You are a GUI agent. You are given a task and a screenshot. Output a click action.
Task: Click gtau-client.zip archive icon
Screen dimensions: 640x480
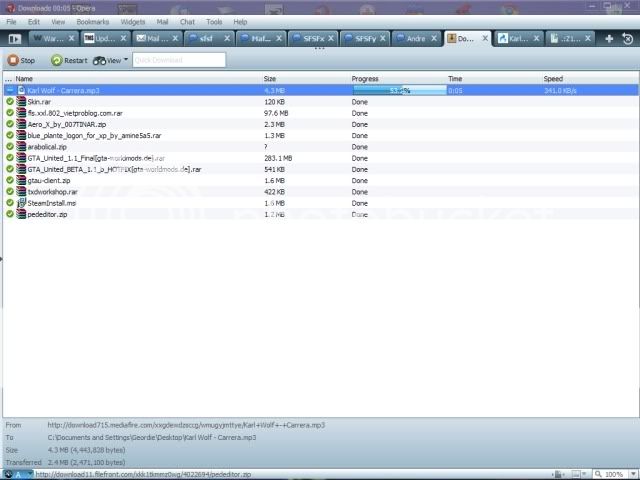coord(21,180)
